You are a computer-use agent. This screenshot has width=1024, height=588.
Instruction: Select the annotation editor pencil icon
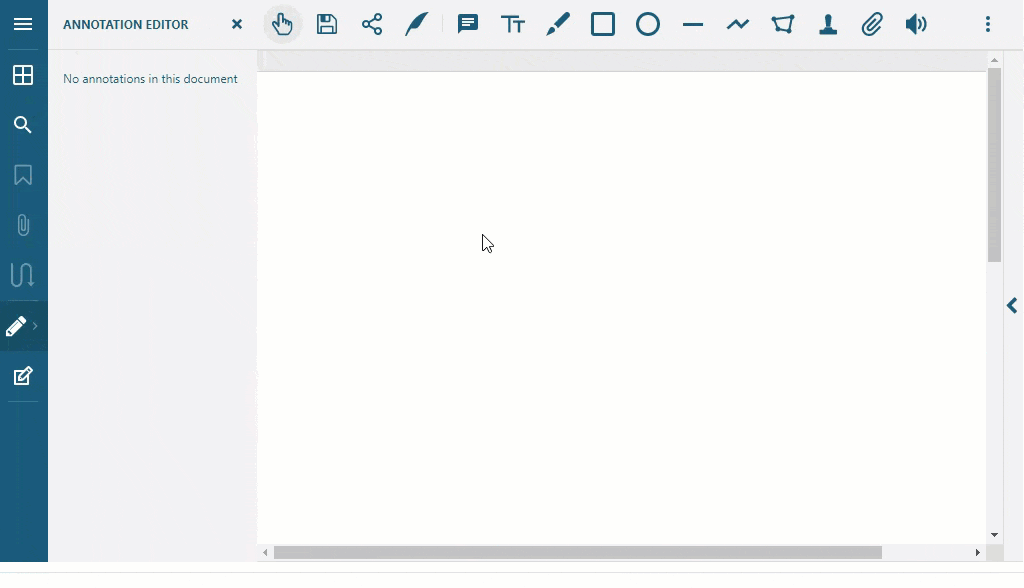(16, 326)
